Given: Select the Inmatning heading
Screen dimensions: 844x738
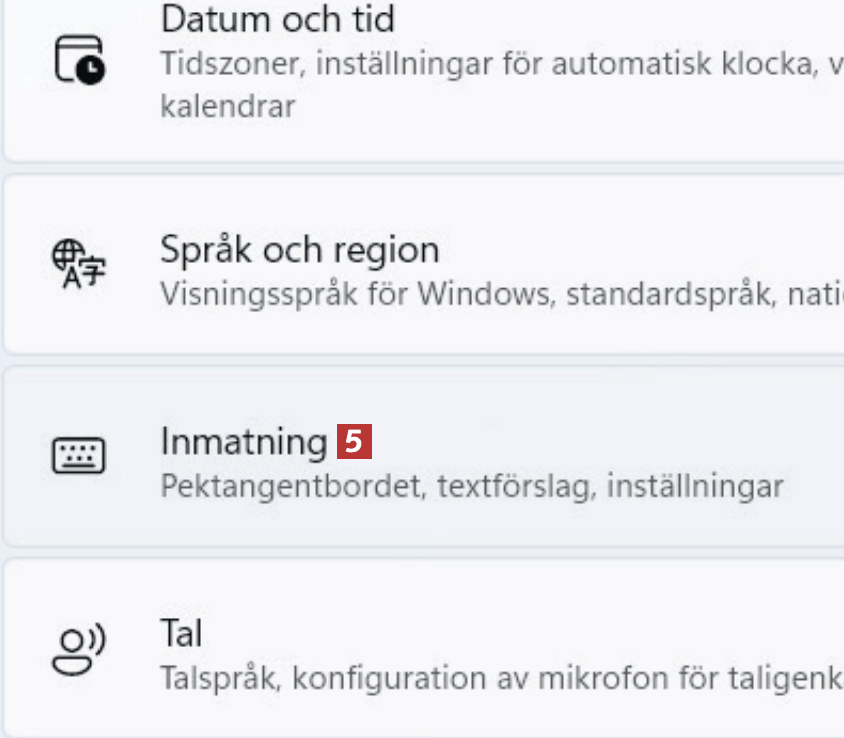Looking at the screenshot, I should (243, 441).
